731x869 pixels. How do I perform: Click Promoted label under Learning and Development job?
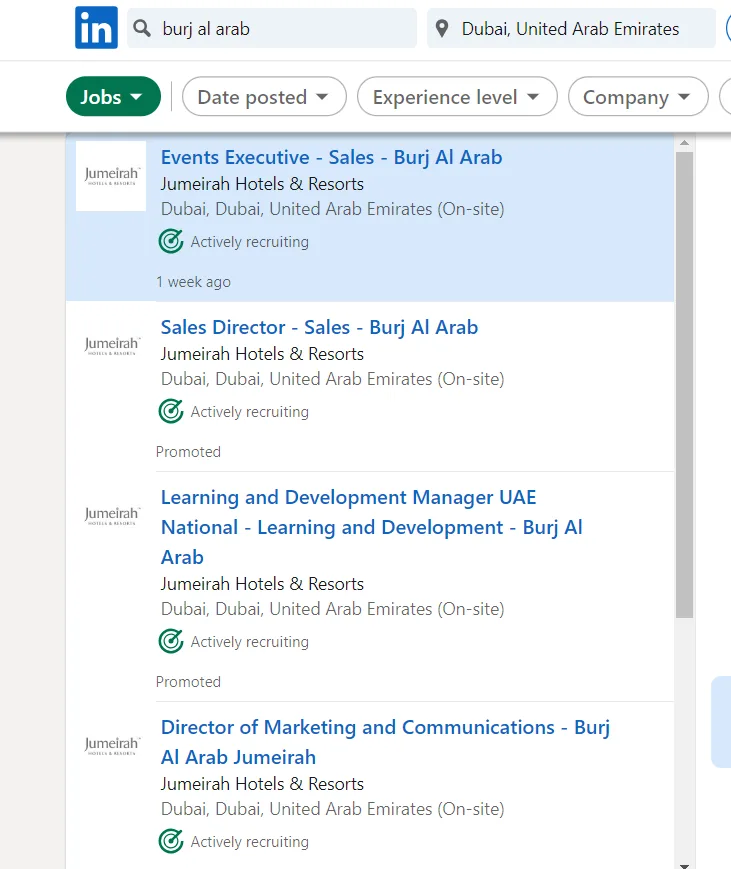point(188,682)
